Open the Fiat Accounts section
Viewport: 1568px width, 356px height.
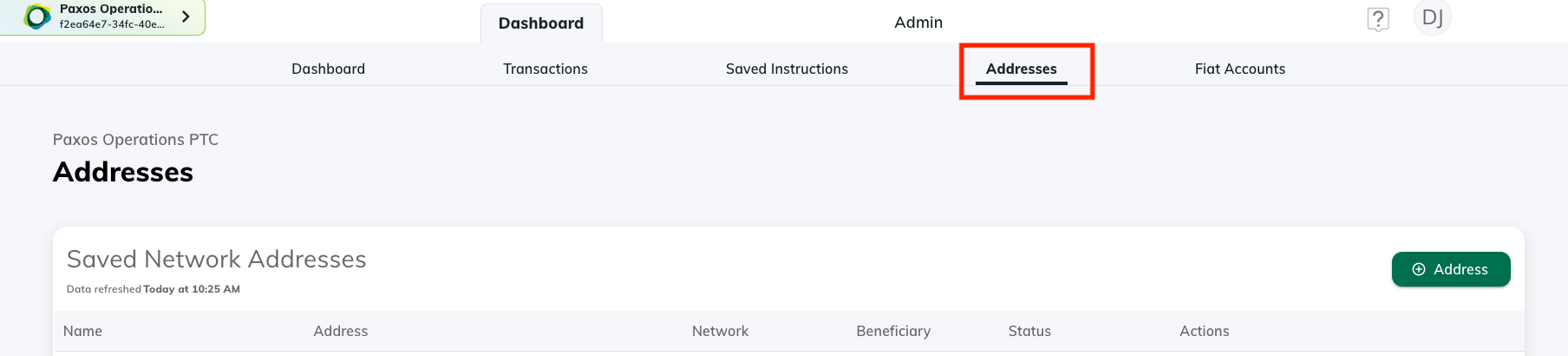(x=1240, y=69)
